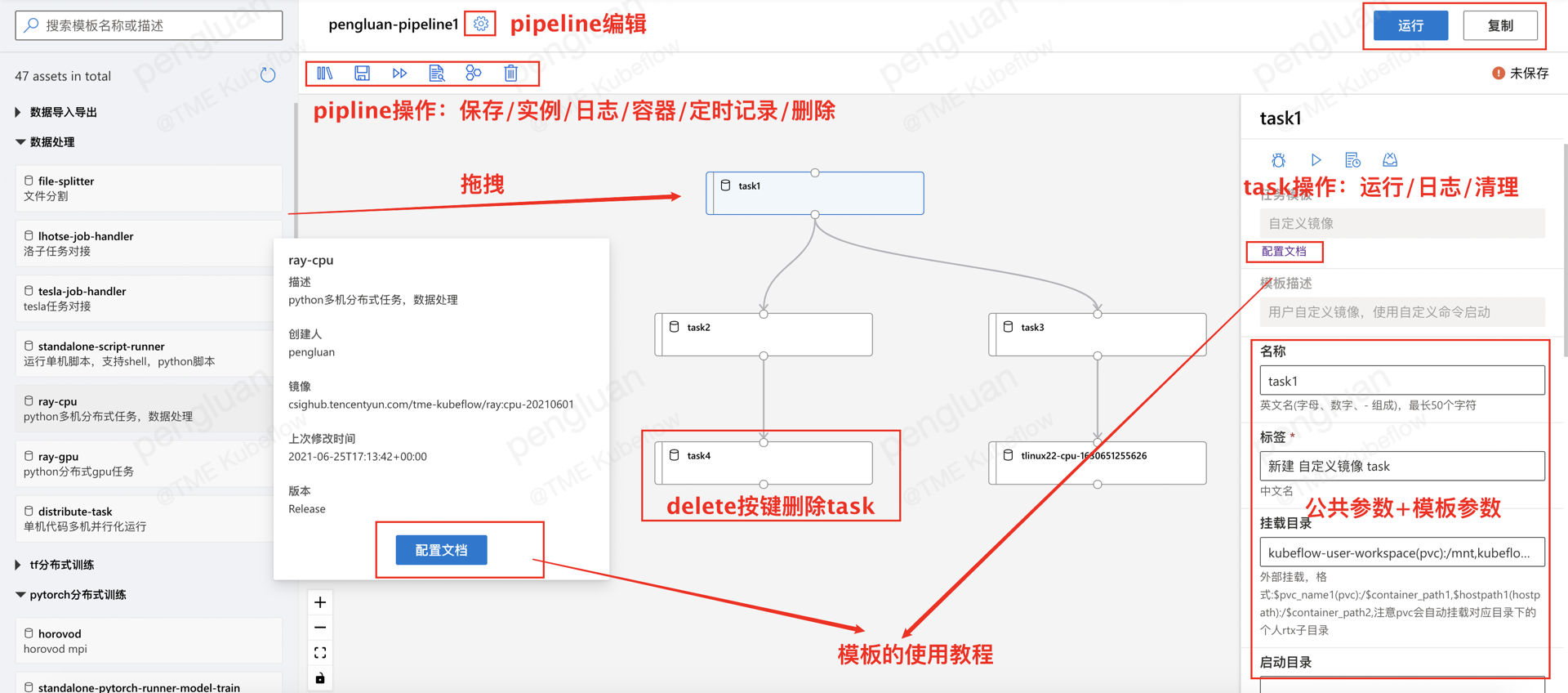The image size is (1568, 693).
Task: Focus the template search input field
Action: (149, 25)
